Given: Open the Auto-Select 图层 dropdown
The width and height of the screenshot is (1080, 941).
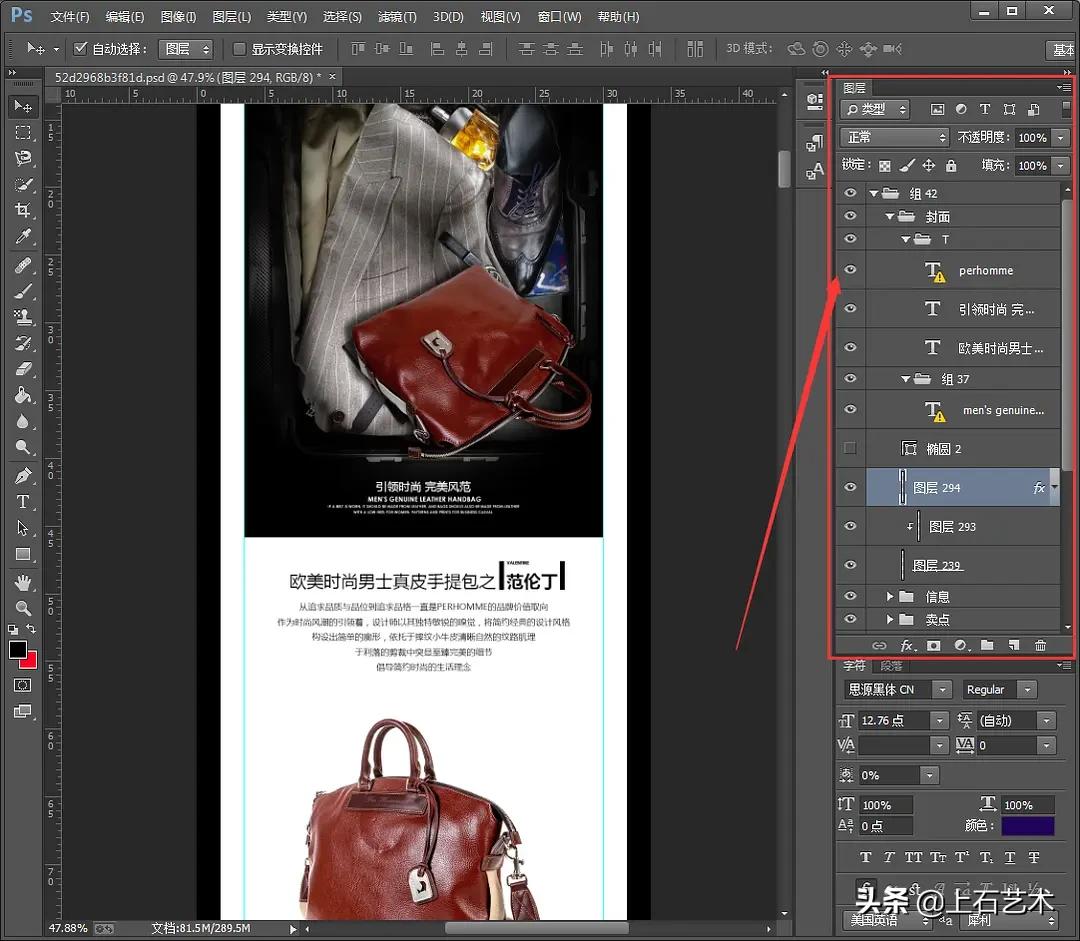Looking at the screenshot, I should [186, 49].
